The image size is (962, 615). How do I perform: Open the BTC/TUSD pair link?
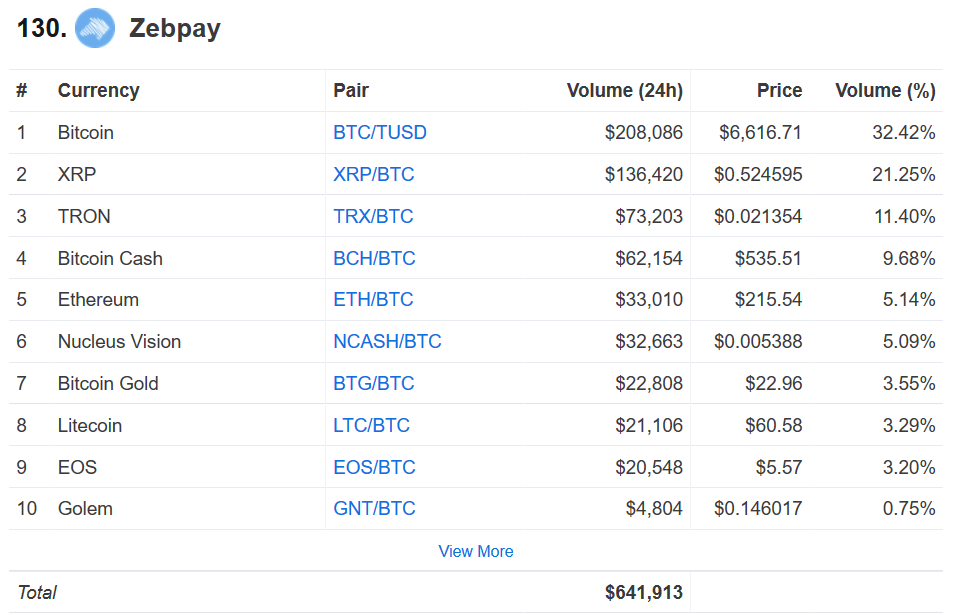[380, 133]
